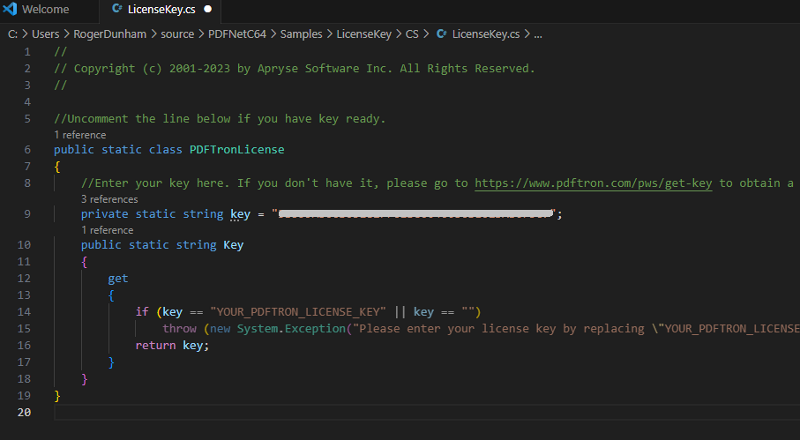Select line number 9 in the gutter
The height and width of the screenshot is (440, 800).
(x=27, y=214)
